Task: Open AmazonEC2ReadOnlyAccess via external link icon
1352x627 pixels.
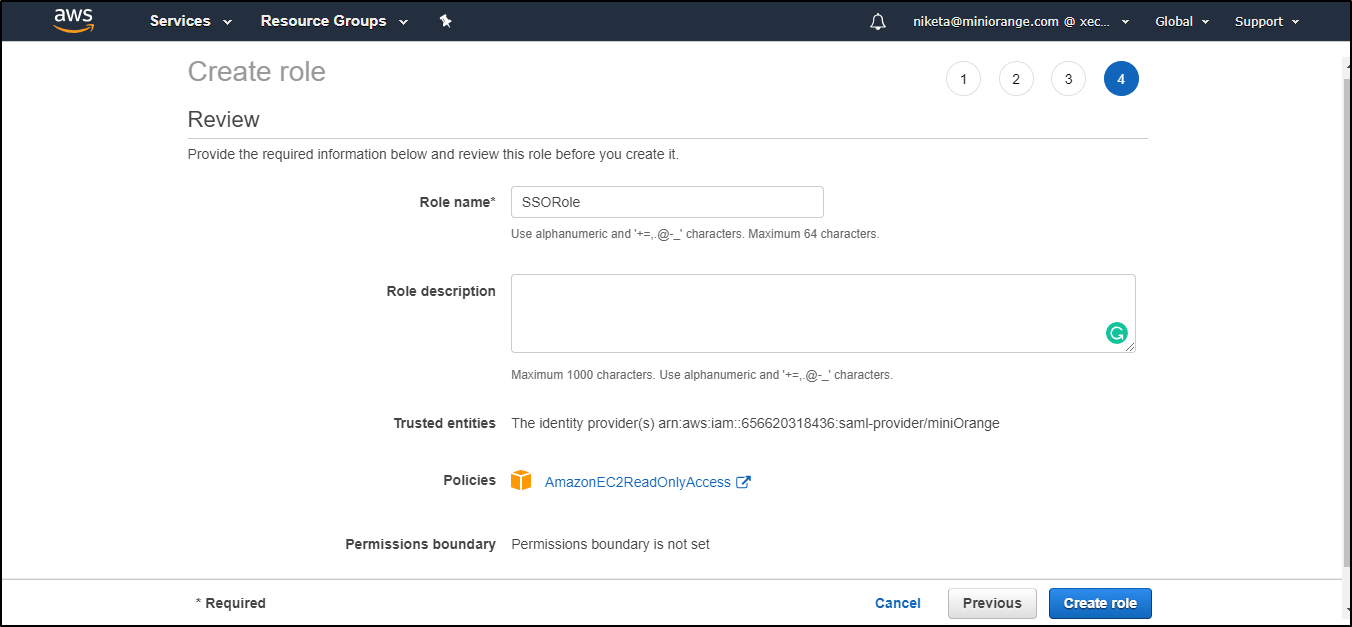Action: (742, 481)
